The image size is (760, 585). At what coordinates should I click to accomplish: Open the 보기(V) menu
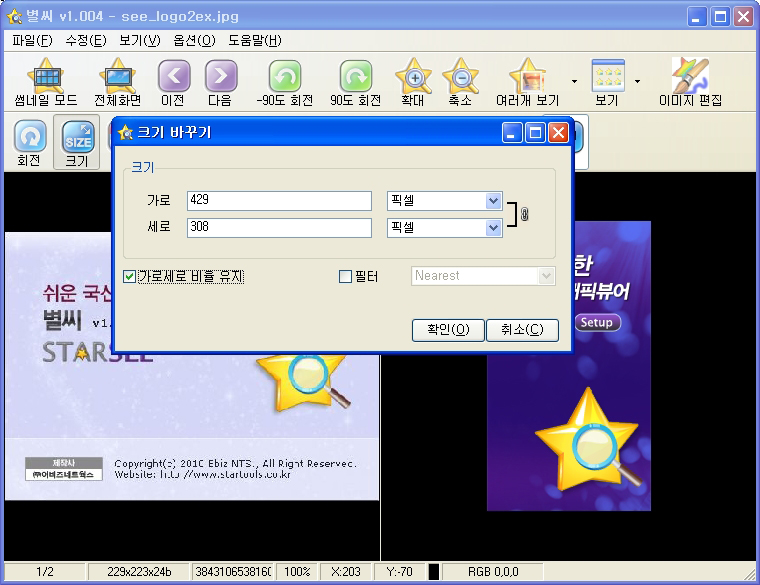click(x=140, y=41)
